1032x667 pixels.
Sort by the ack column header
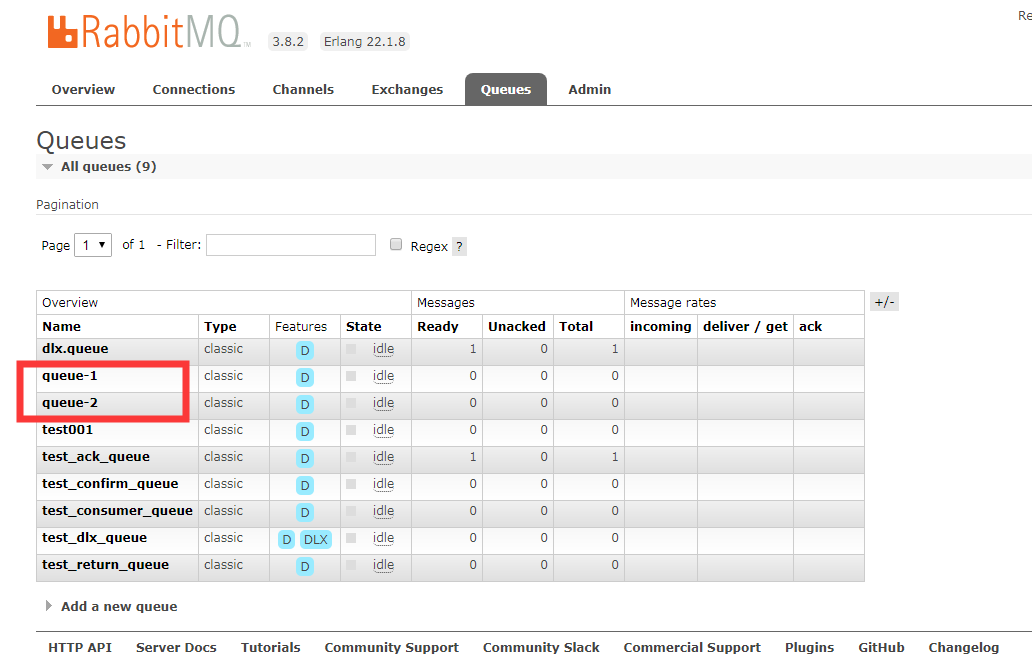[810, 327]
